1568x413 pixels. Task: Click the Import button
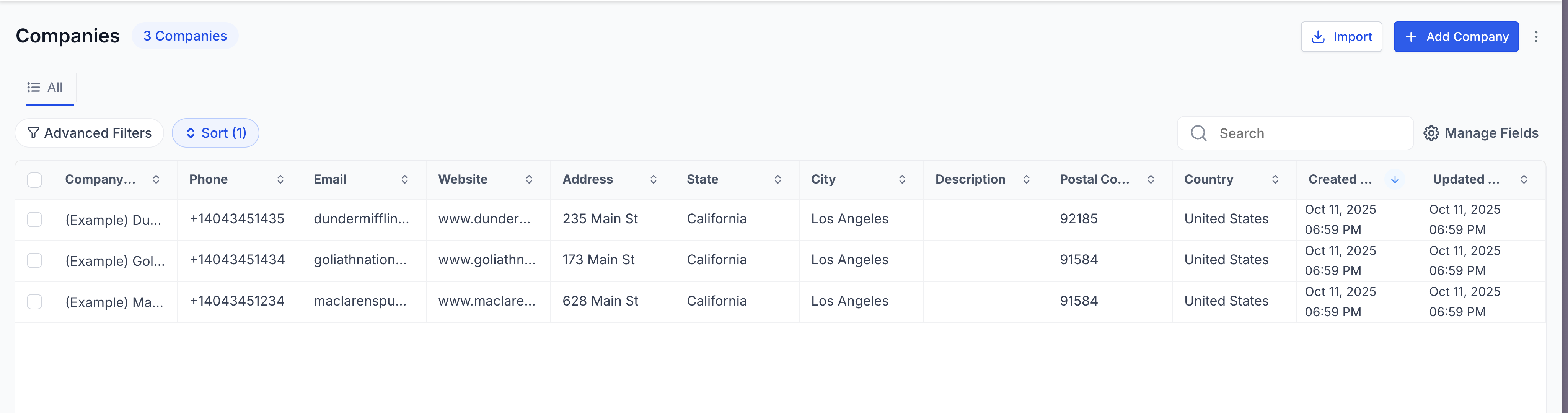tap(1341, 36)
